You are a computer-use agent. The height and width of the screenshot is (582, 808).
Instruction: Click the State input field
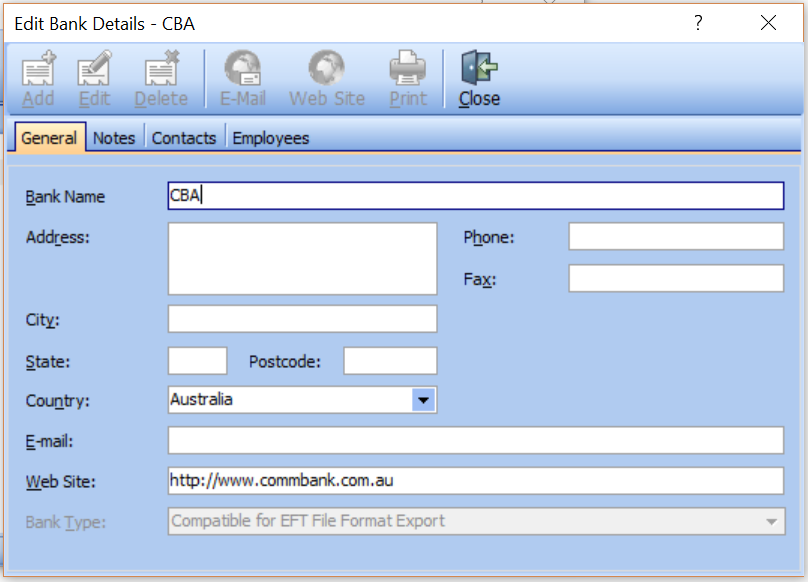pyautogui.click(x=197, y=361)
